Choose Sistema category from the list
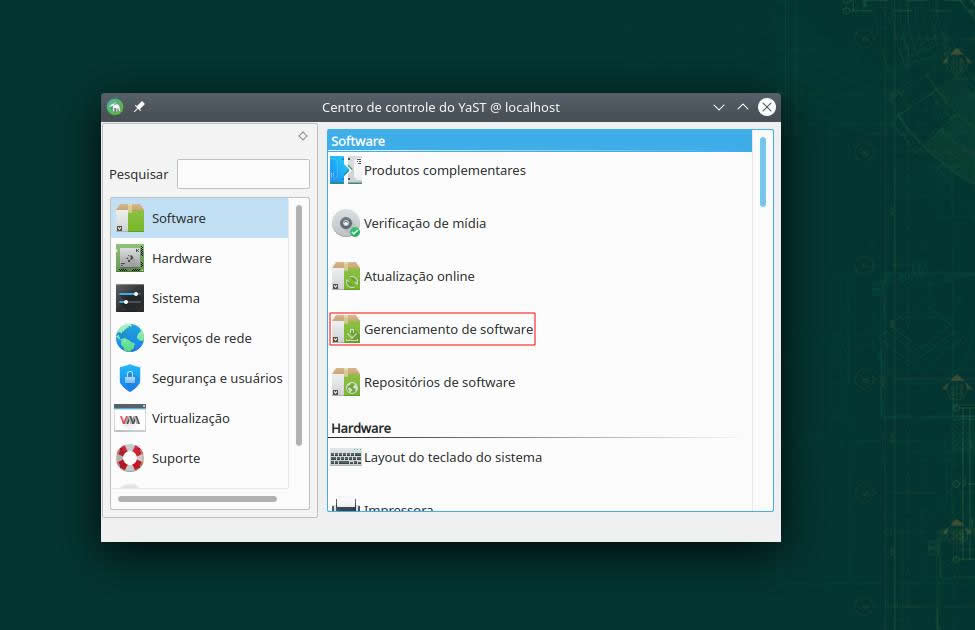The width and height of the screenshot is (975, 630). click(175, 298)
